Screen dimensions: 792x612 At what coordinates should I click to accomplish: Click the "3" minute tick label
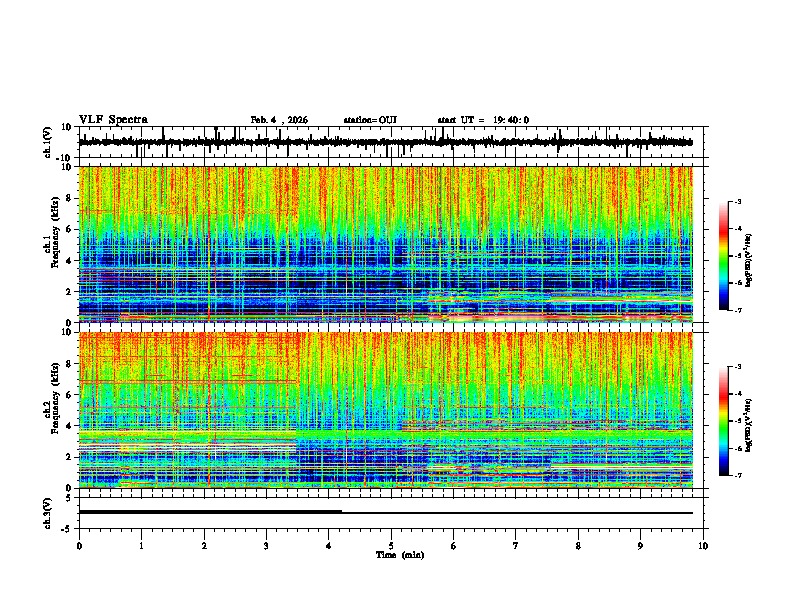tap(266, 546)
